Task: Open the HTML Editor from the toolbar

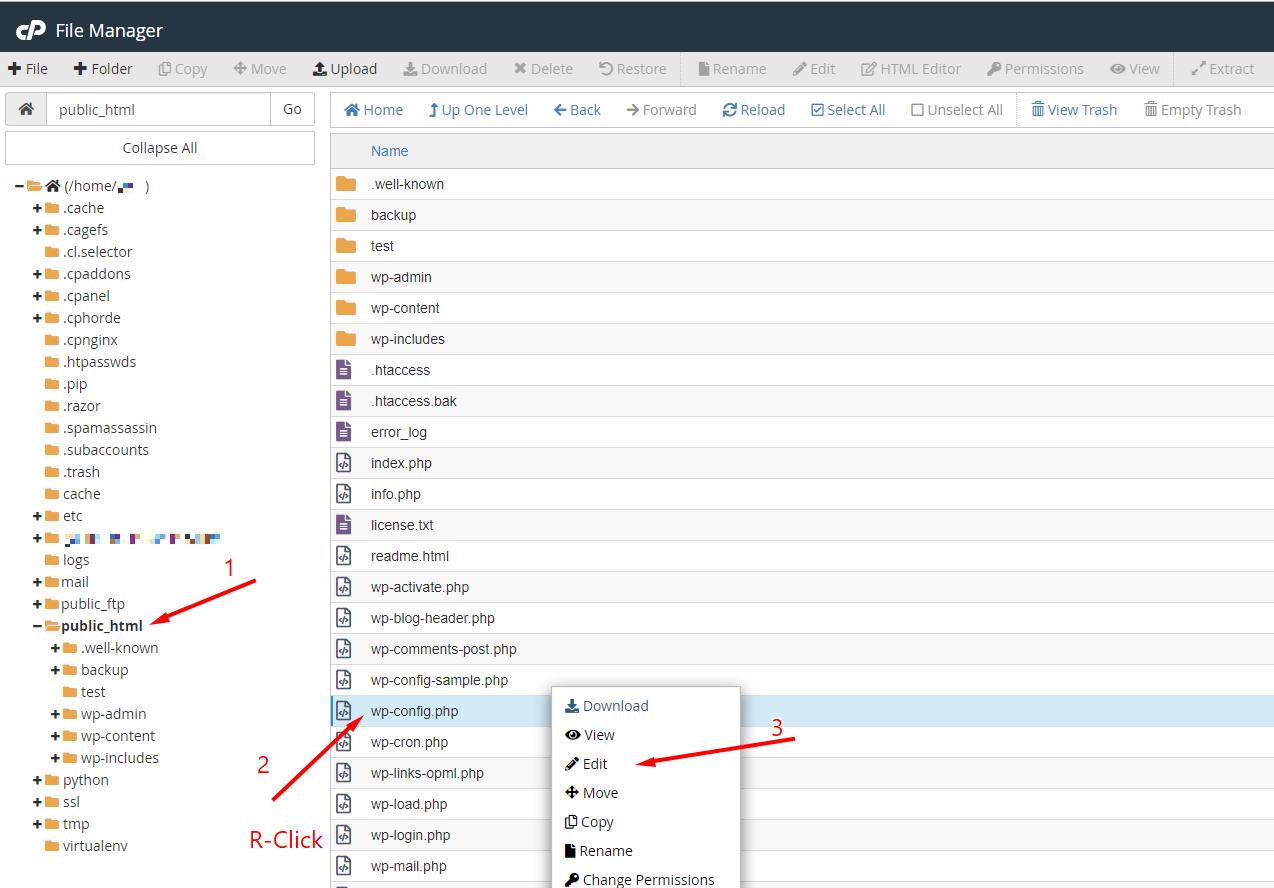Action: coord(911,69)
